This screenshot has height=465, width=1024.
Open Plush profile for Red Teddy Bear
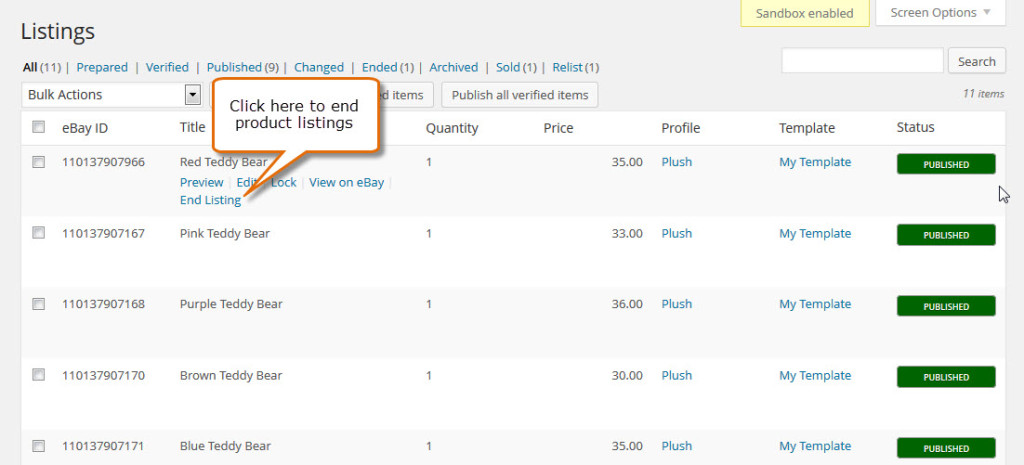click(x=677, y=161)
